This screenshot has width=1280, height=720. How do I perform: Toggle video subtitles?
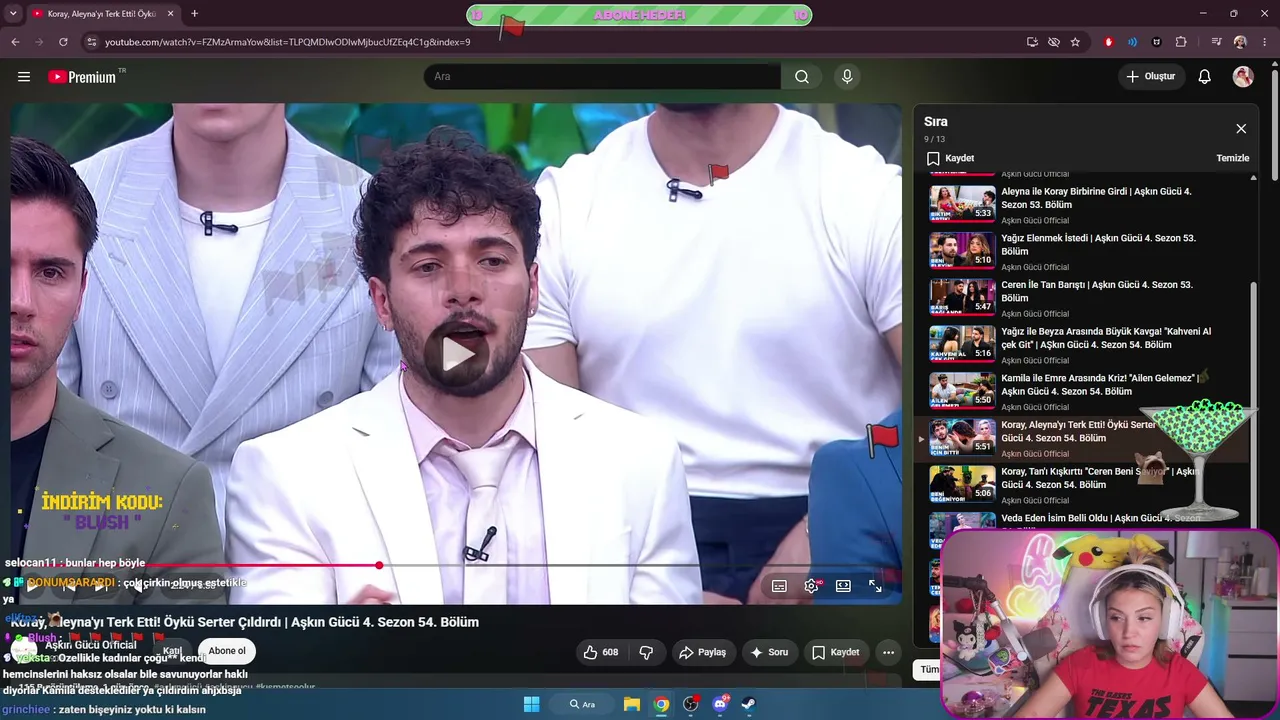click(779, 586)
